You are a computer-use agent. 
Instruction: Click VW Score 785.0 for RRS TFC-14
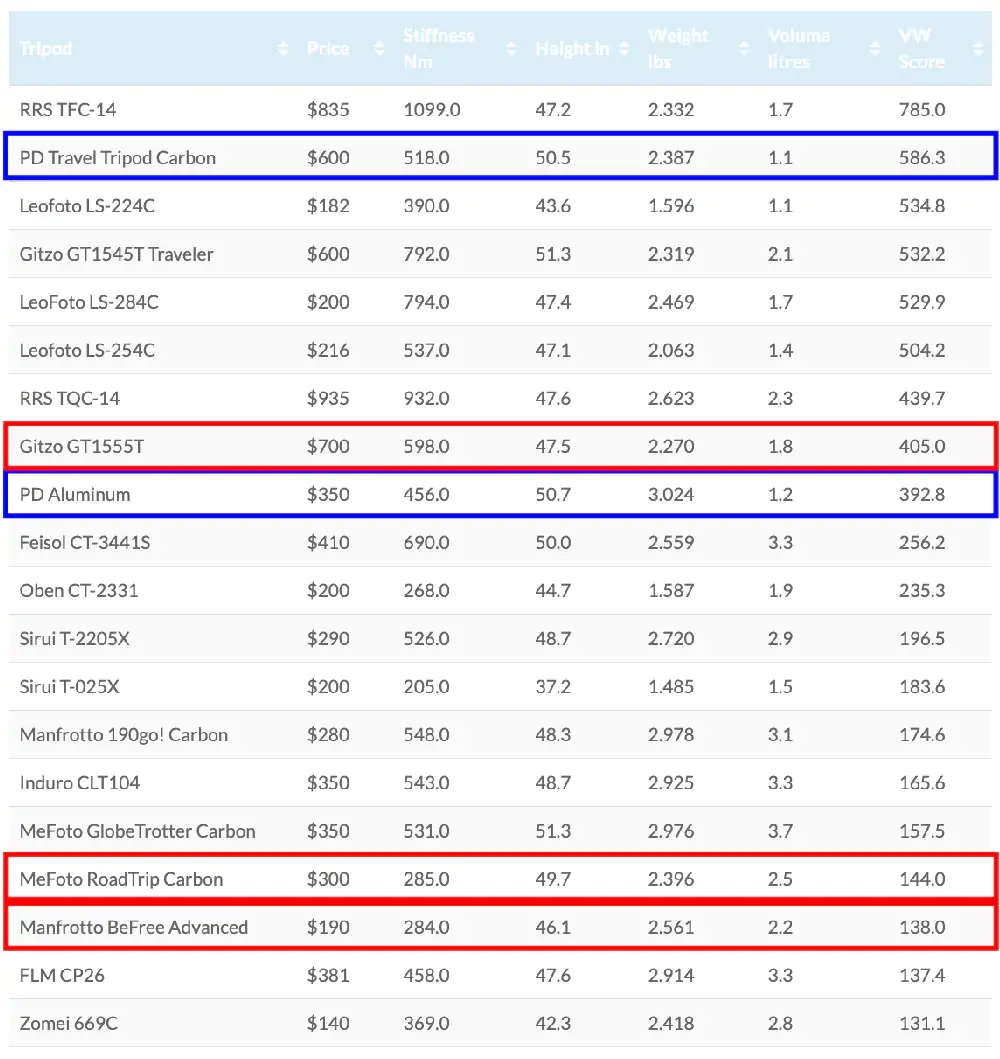coord(922,109)
